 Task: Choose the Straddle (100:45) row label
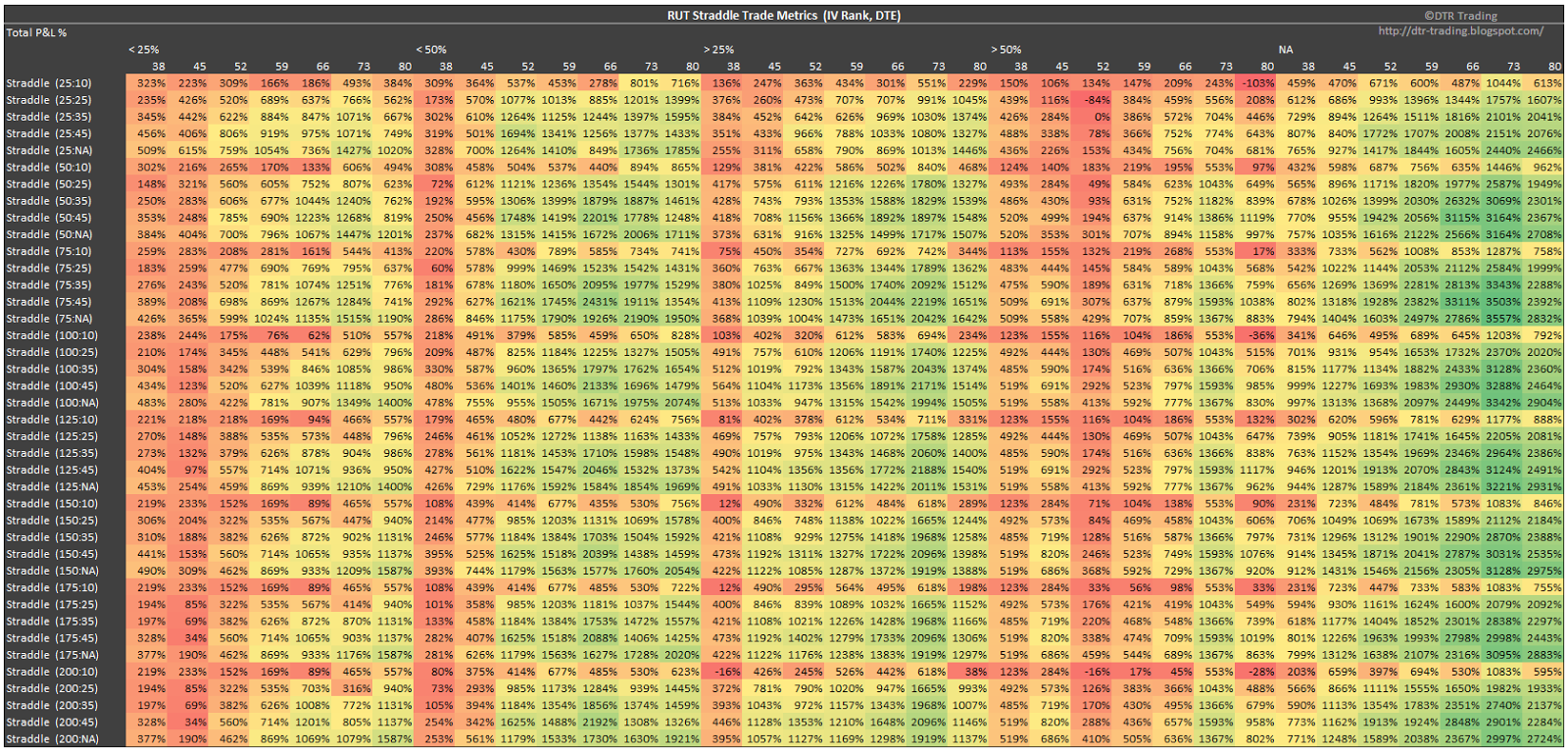[52, 385]
